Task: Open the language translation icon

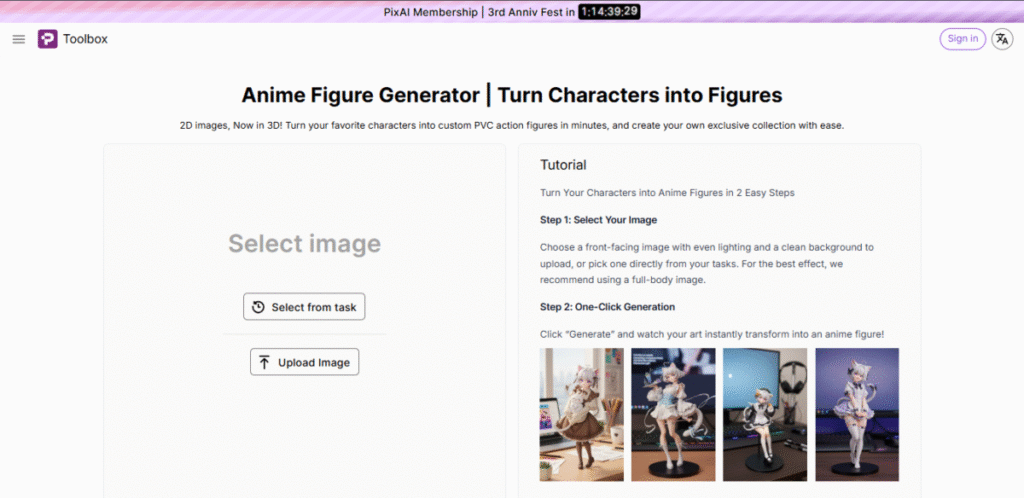Action: click(x=1001, y=39)
